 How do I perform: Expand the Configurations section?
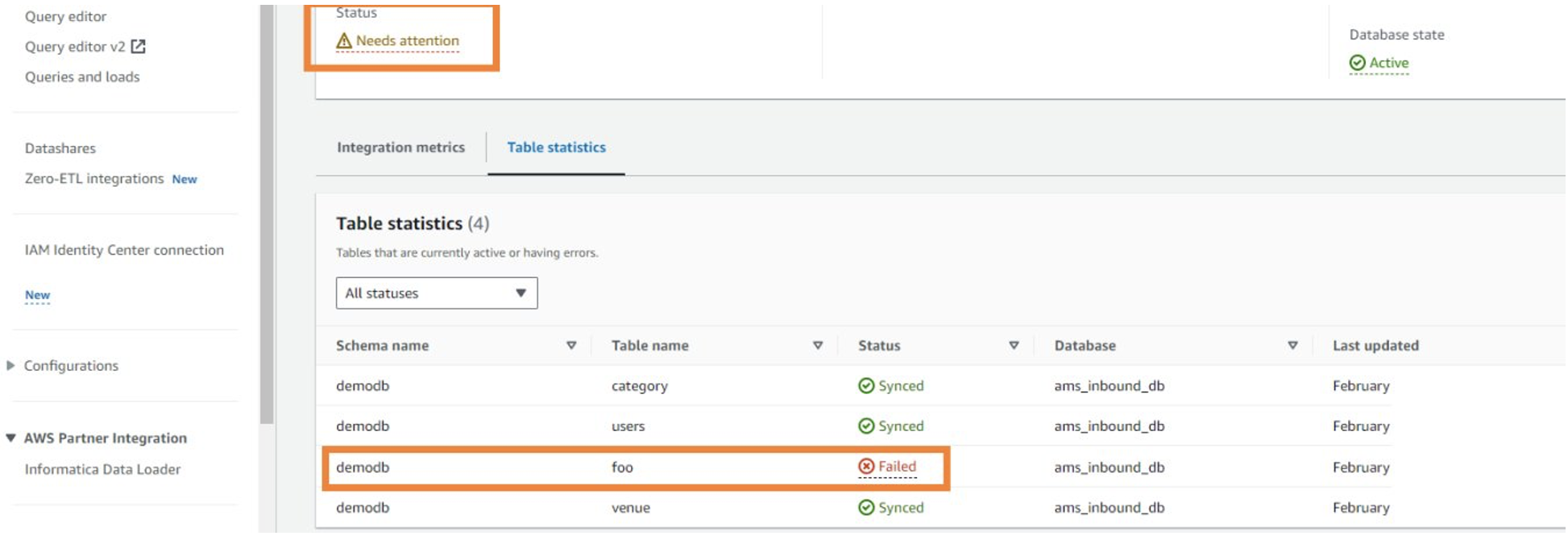coord(10,366)
